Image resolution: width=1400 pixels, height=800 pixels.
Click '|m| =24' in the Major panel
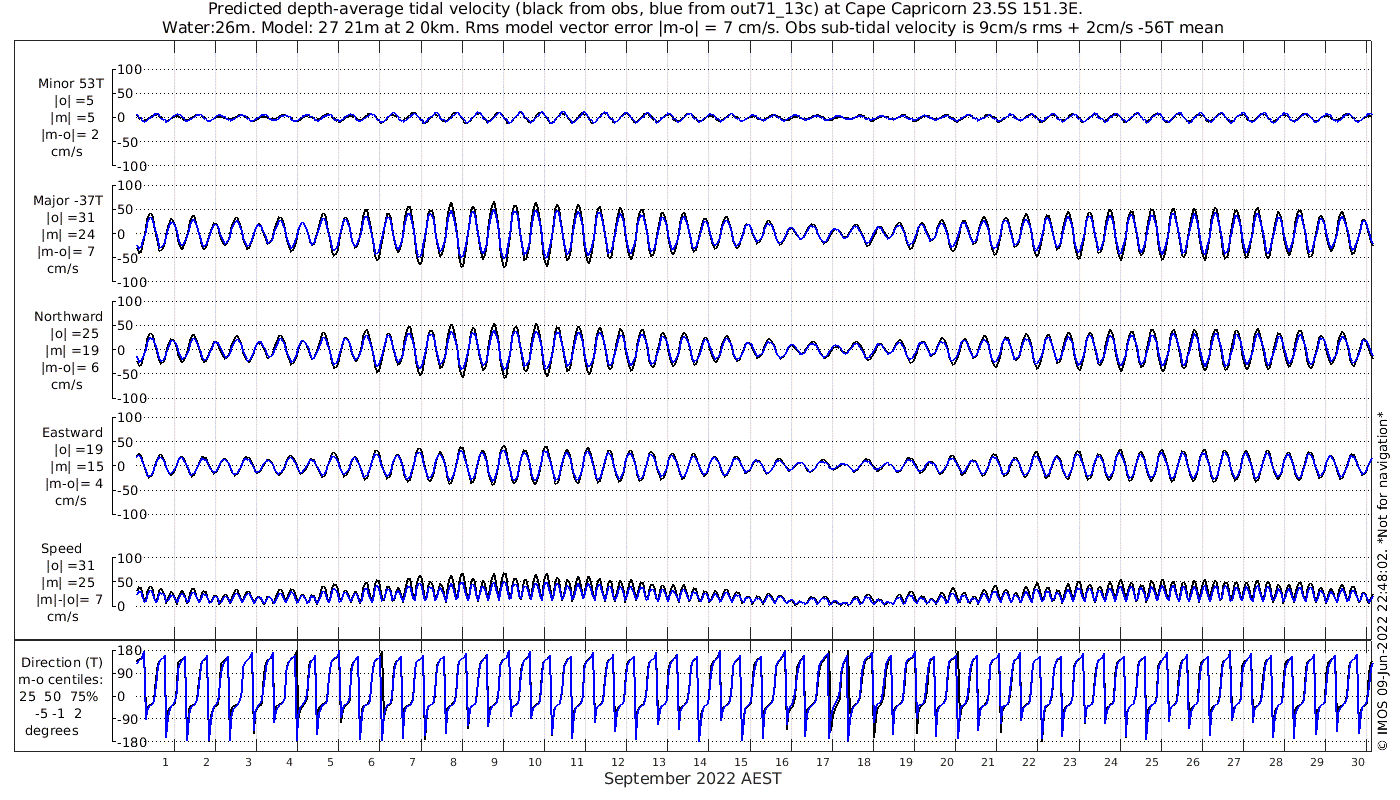(x=69, y=234)
